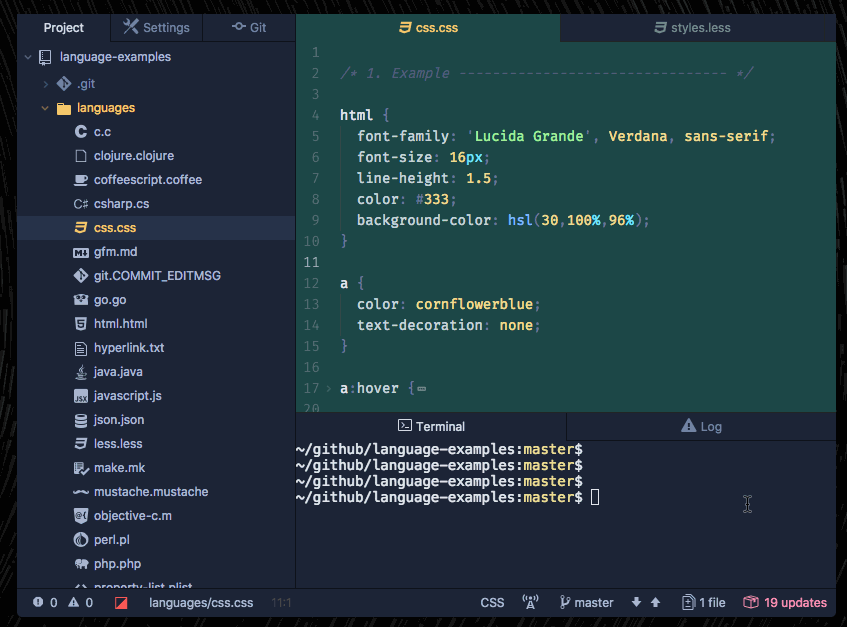Change the CSS grammar selector
Image resolution: width=847 pixels, height=627 pixels.
(492, 603)
